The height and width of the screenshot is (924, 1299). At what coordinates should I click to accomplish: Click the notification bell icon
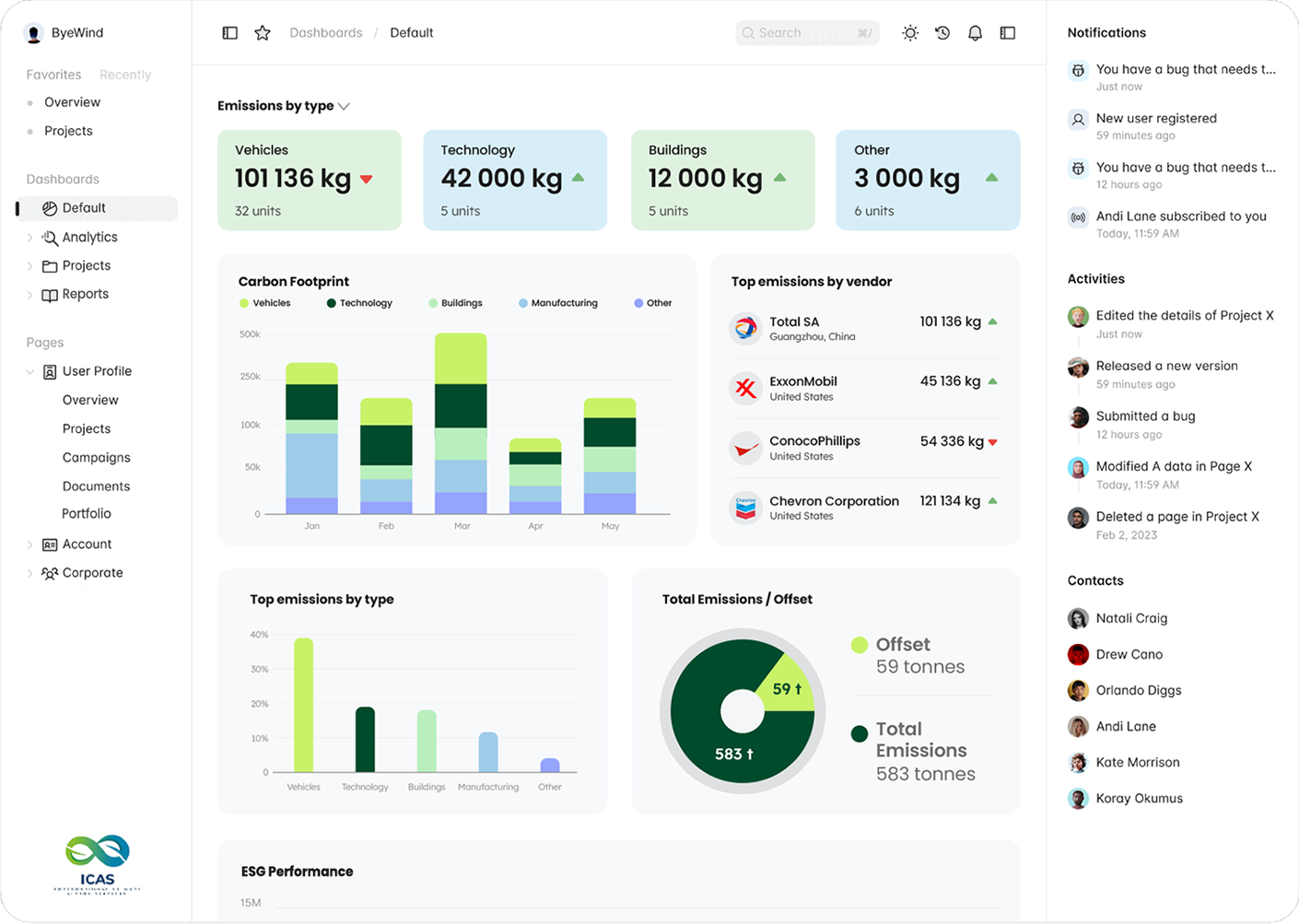975,33
